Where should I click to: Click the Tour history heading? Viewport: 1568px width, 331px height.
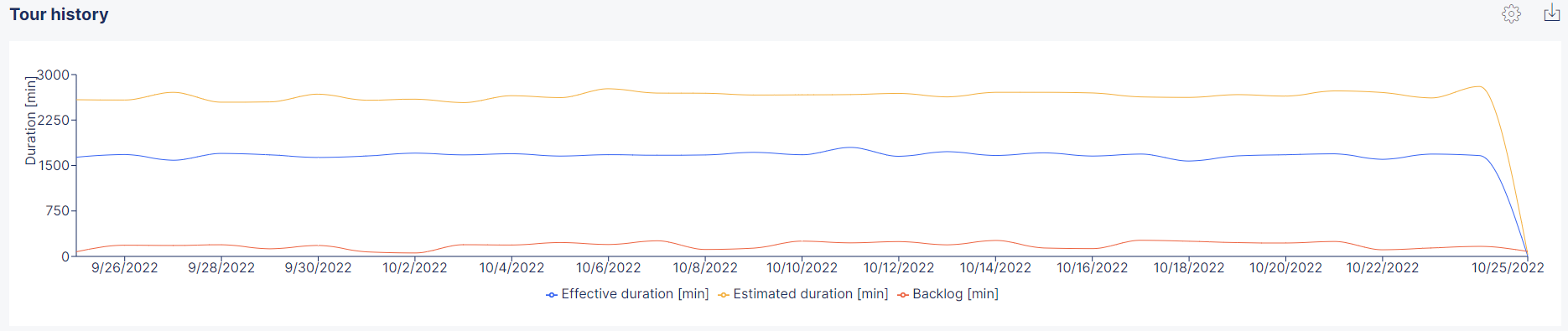[x=59, y=14]
